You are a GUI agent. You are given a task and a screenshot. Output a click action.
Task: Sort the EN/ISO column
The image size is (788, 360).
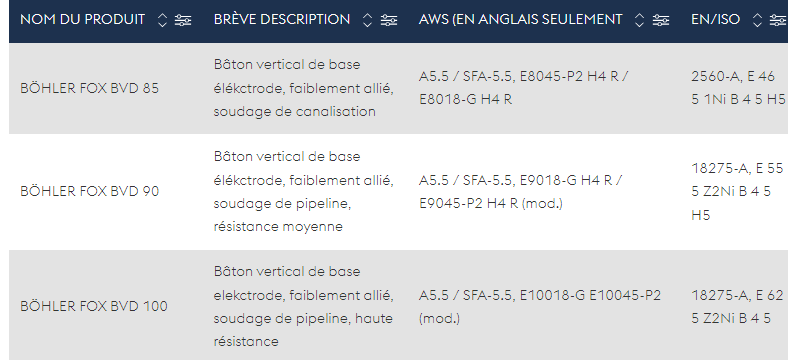(x=757, y=20)
